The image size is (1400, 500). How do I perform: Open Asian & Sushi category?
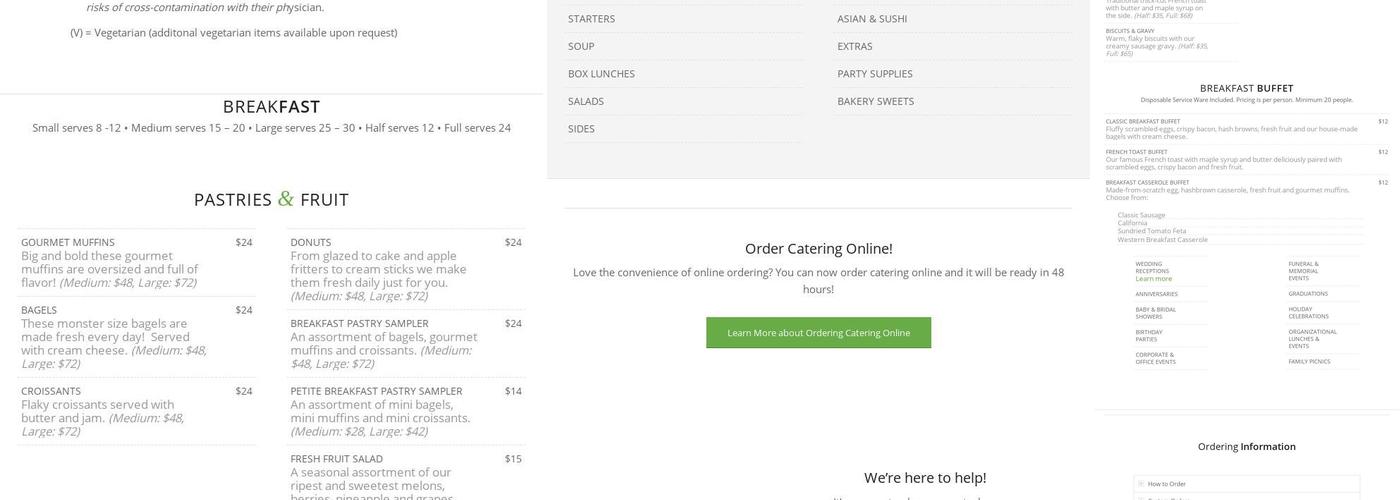(x=872, y=19)
